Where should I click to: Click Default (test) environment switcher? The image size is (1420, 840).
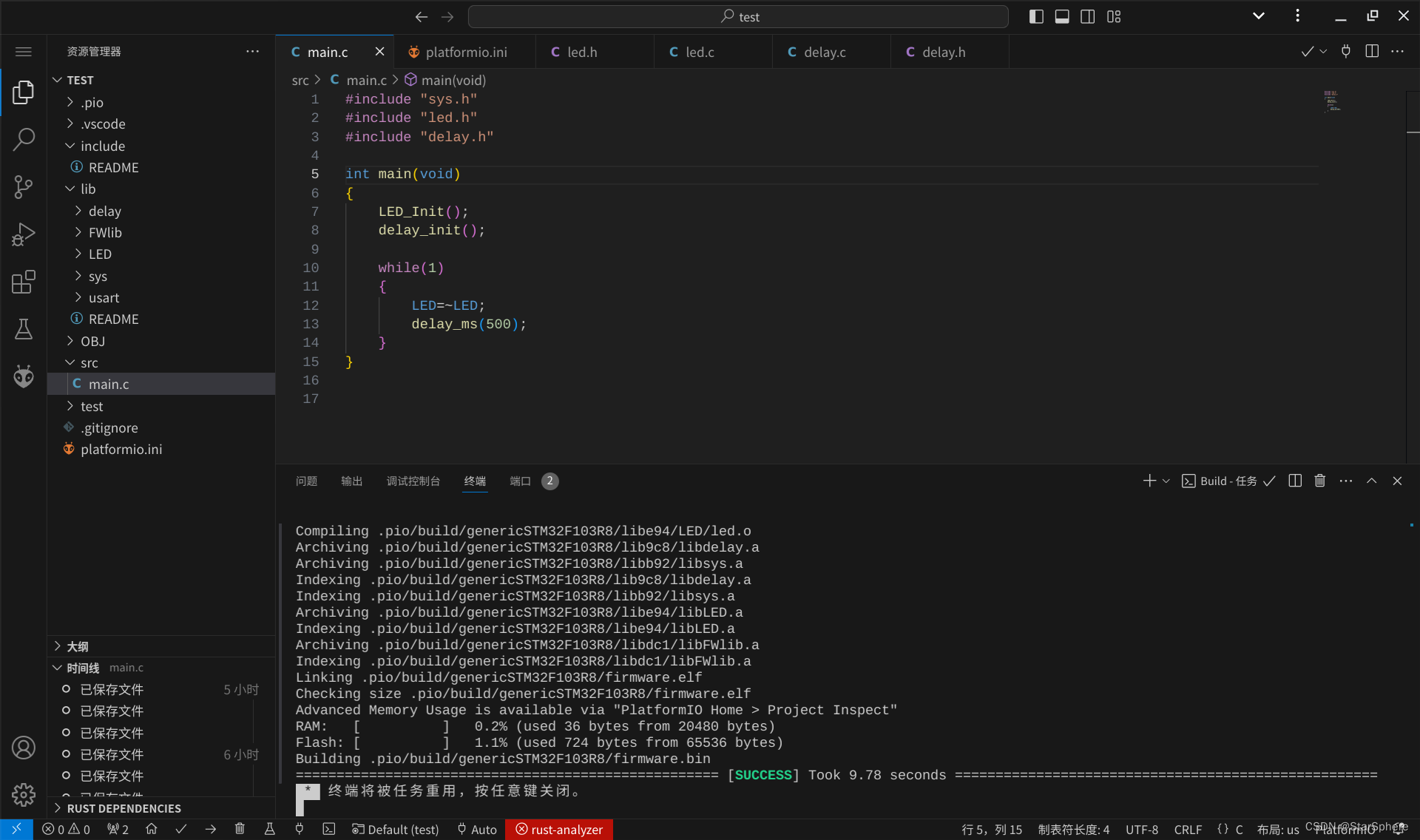point(396,829)
